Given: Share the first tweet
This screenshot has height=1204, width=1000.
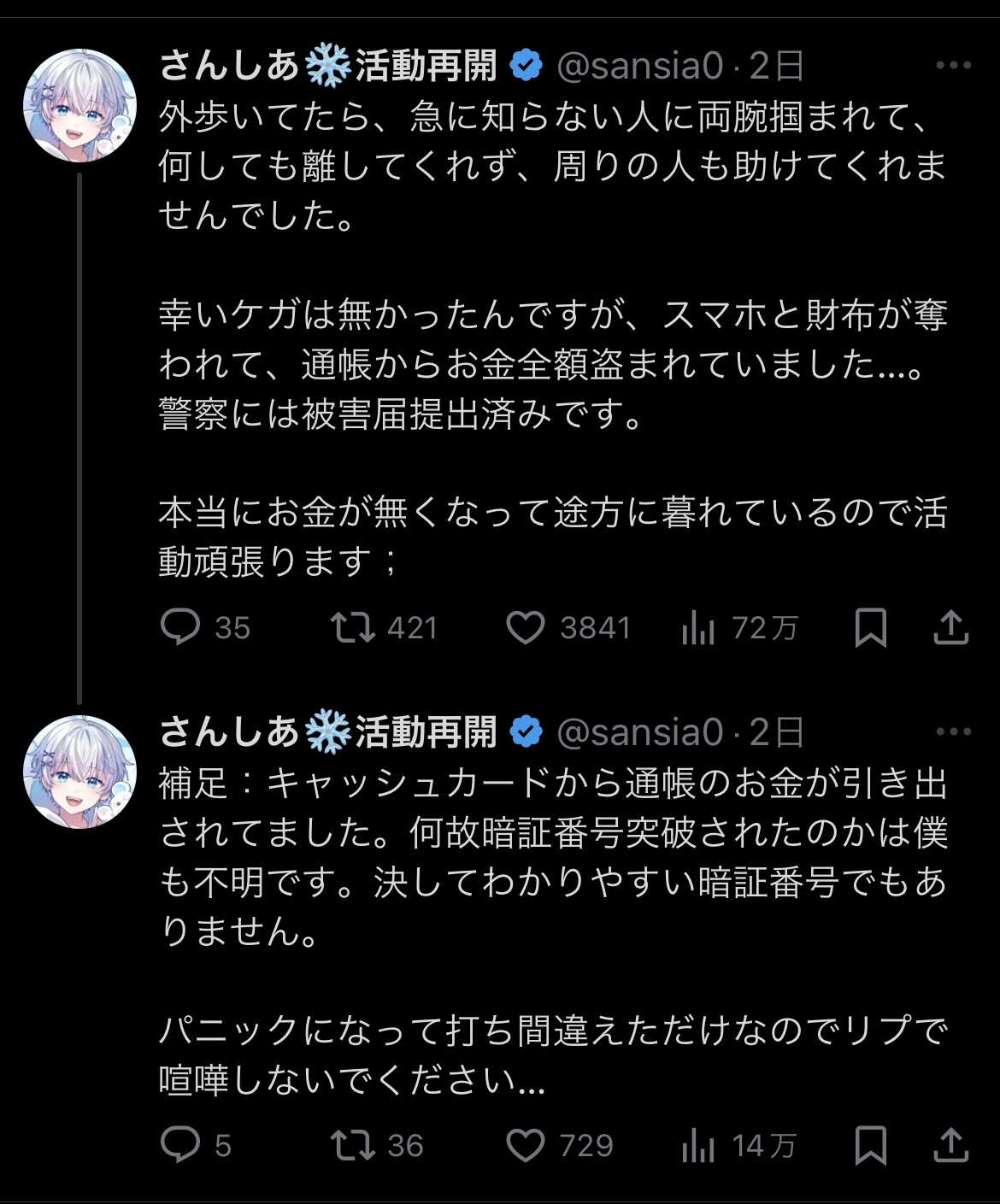Looking at the screenshot, I should click(950, 628).
